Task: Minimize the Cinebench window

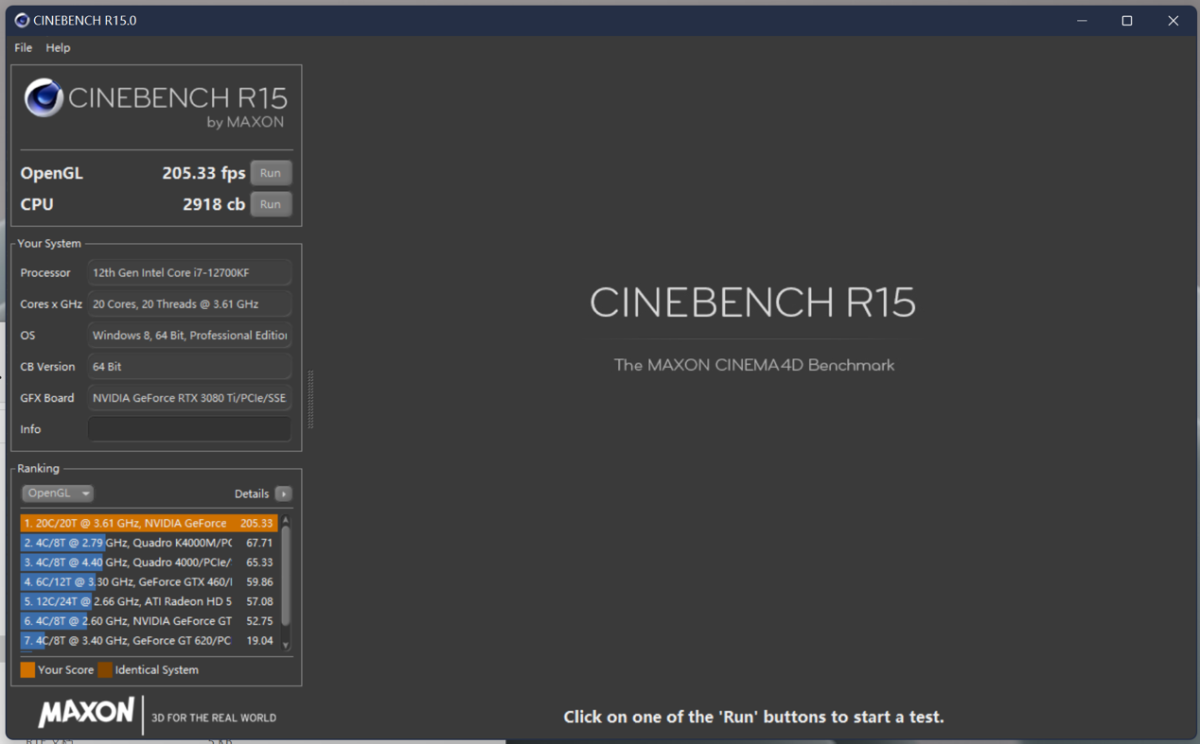Action: [x=1081, y=21]
